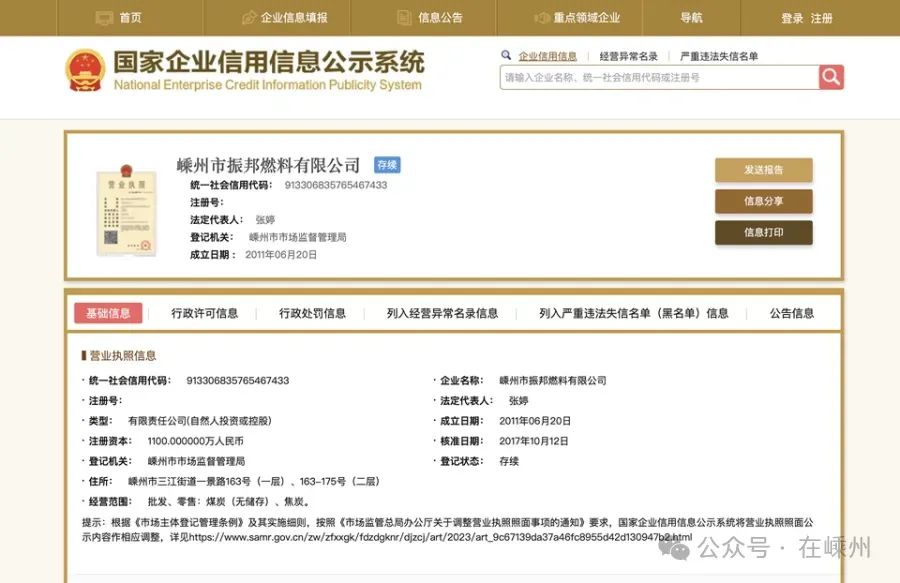Focus the enterprise name search input field
The height and width of the screenshot is (583, 900).
point(658,77)
